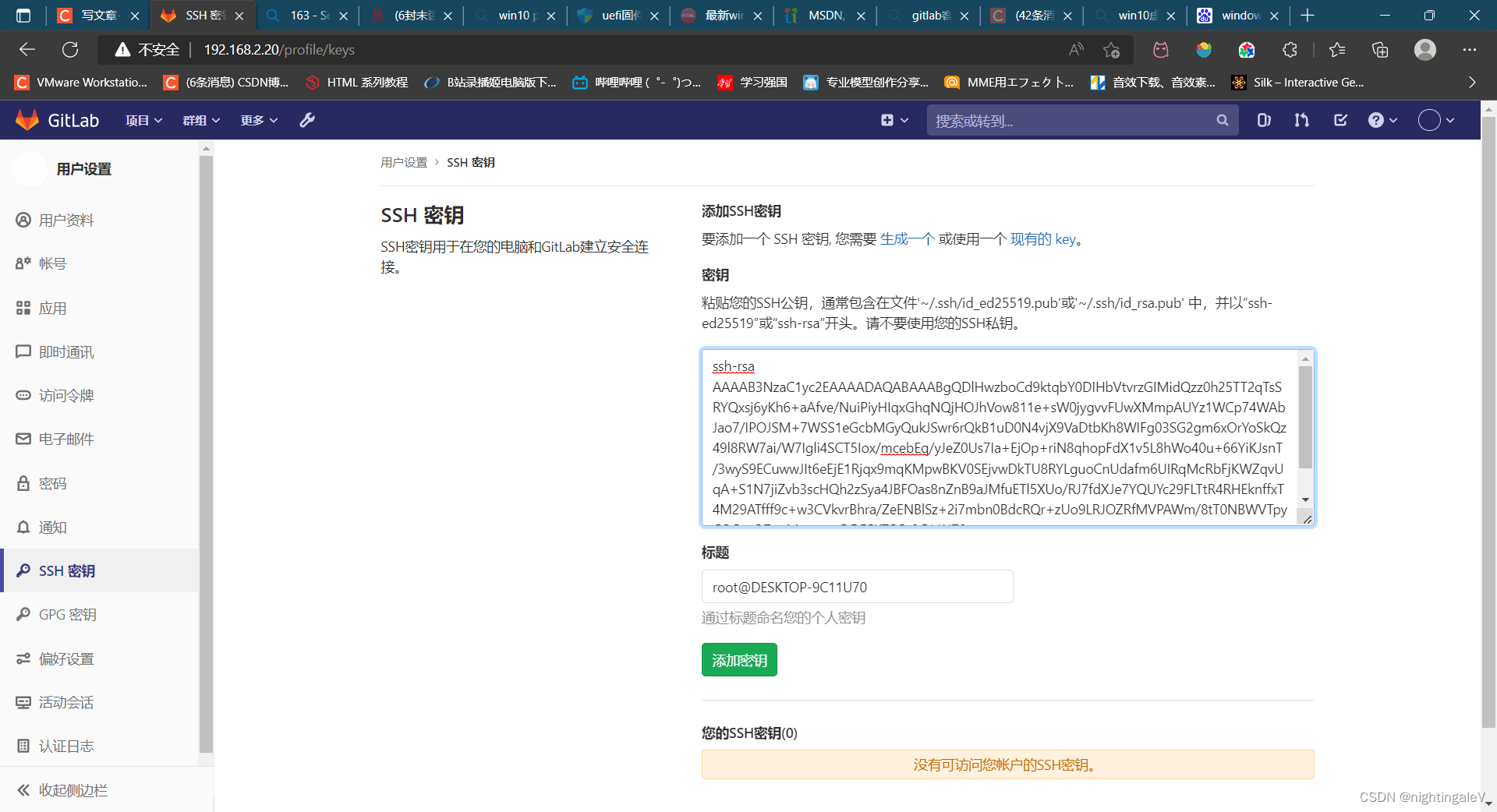
Task: Expand the 项目 menu
Action: [143, 120]
